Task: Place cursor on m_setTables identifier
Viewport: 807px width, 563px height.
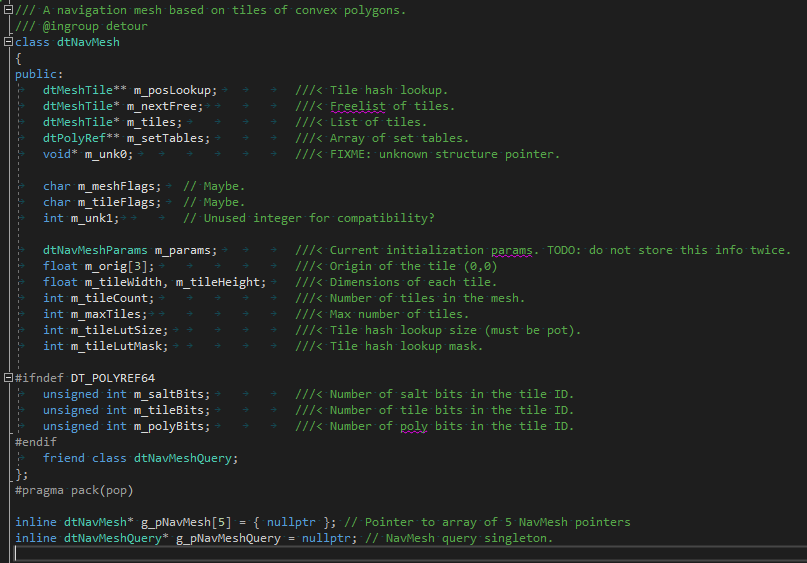Action: click(170, 138)
